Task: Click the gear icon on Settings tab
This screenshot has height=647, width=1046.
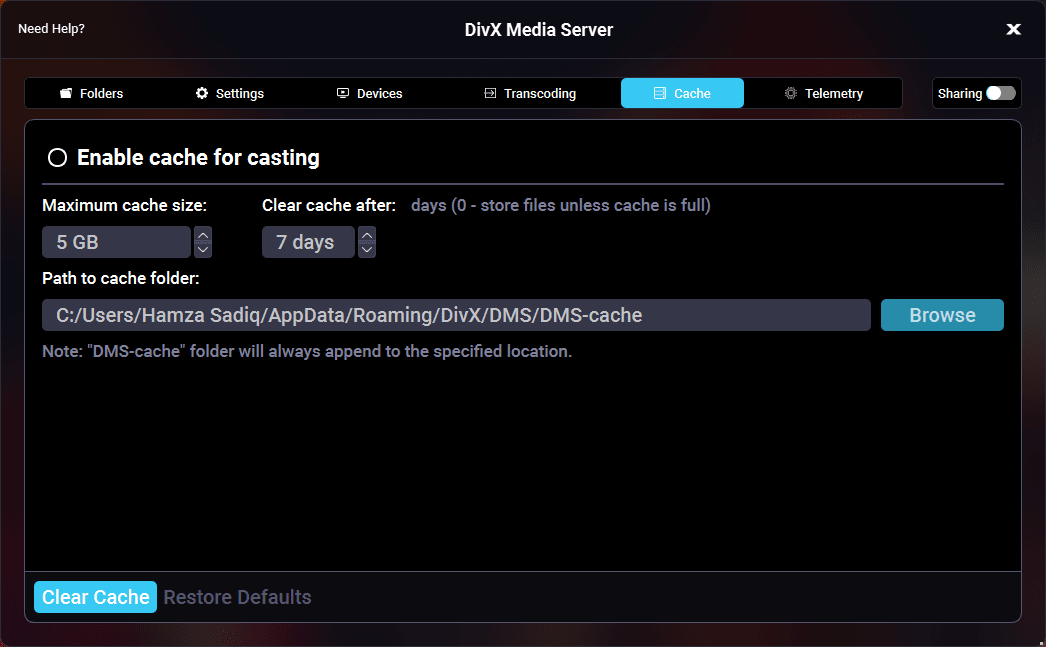Action: 202,93
